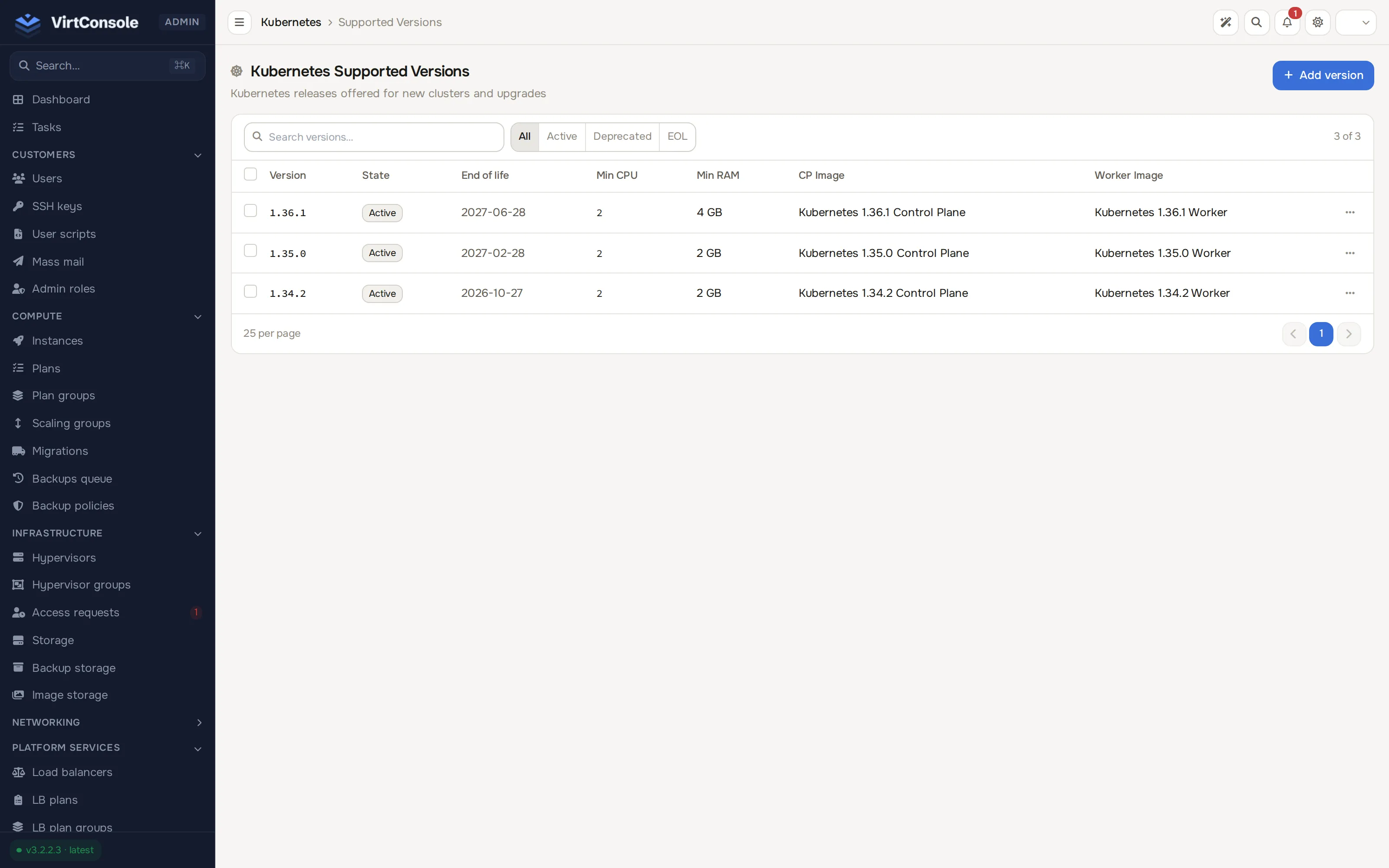The image size is (1389, 868).
Task: Toggle the sidebar hamburger menu button
Action: tap(239, 23)
